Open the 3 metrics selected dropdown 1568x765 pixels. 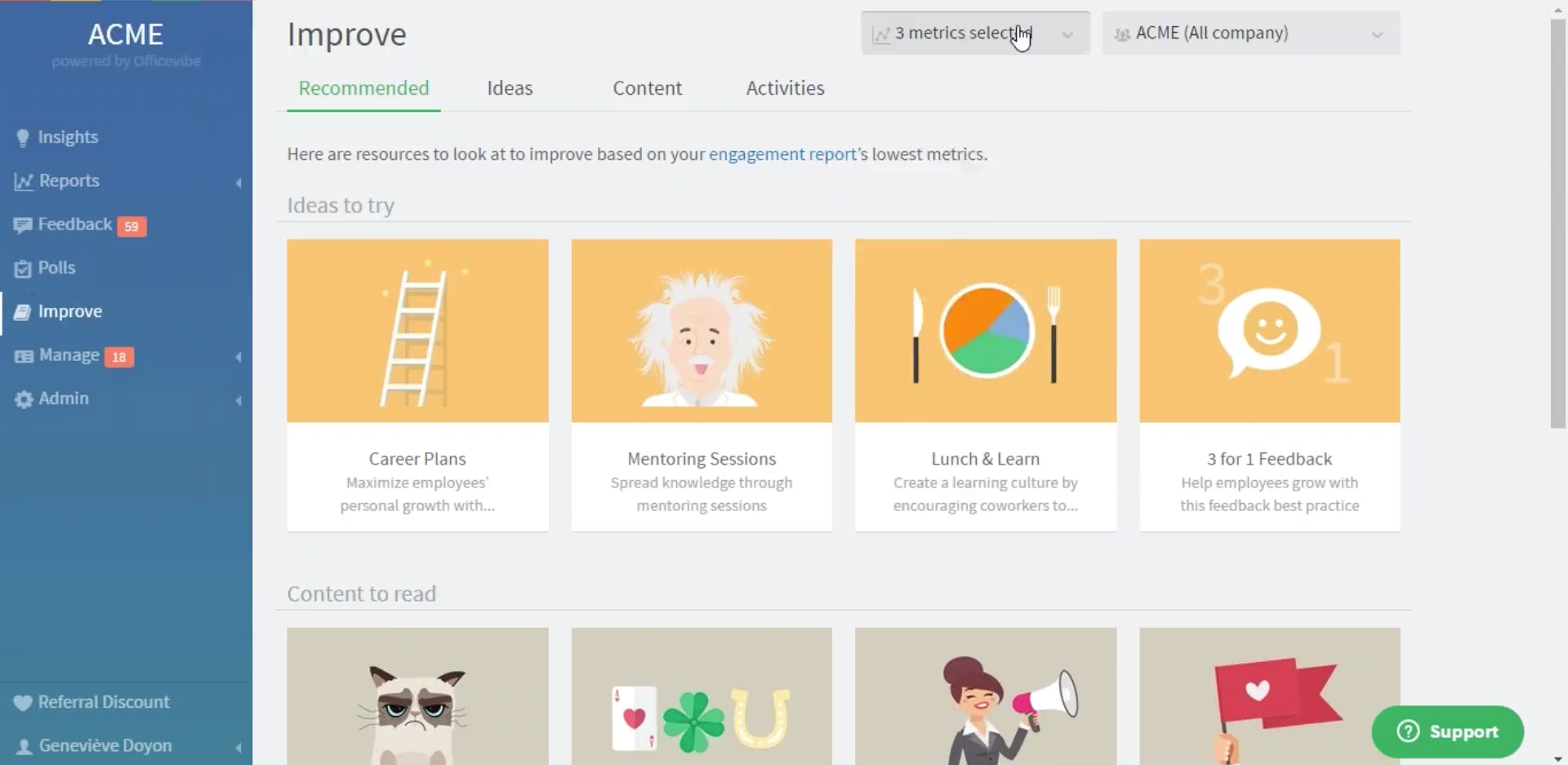974,33
